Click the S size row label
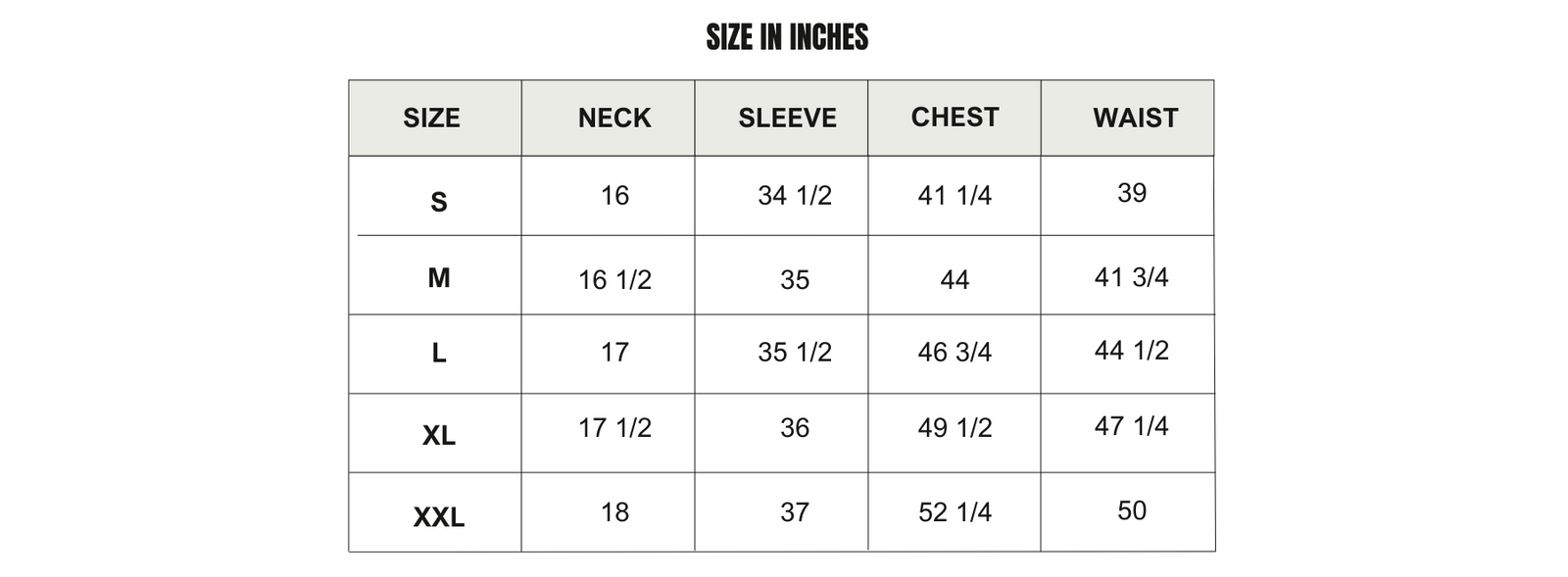This screenshot has width=1568, height=577. coord(439,202)
